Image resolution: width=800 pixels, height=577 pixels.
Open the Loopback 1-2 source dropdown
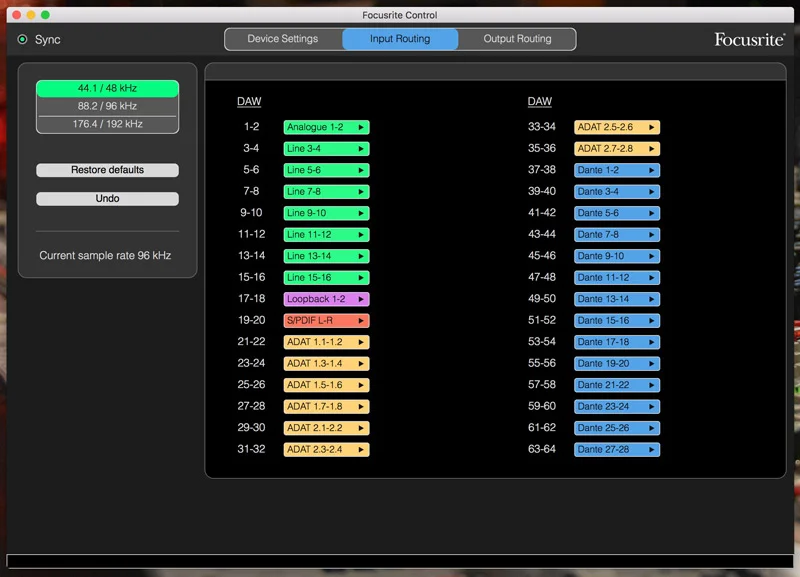[x=327, y=299]
